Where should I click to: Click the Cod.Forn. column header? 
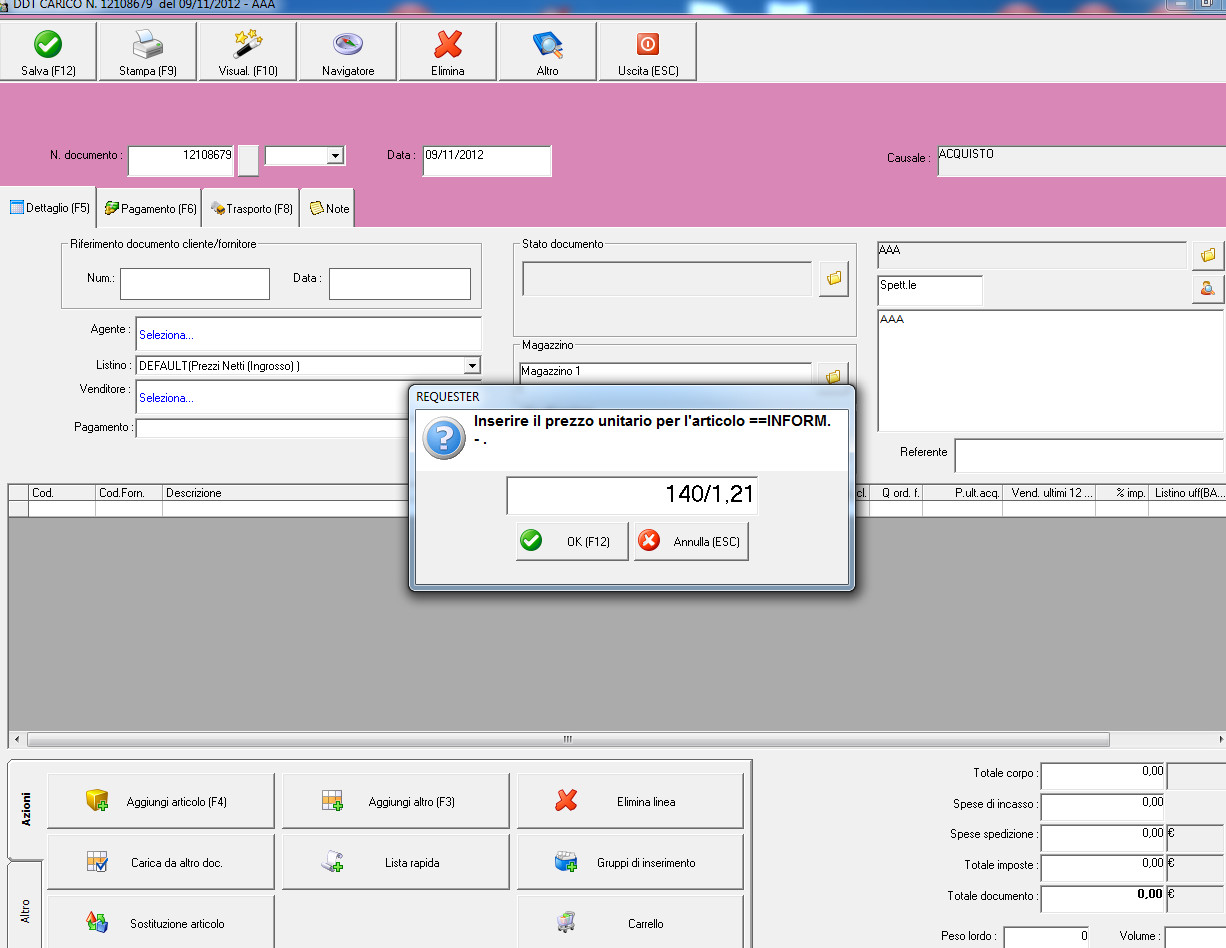point(129,493)
